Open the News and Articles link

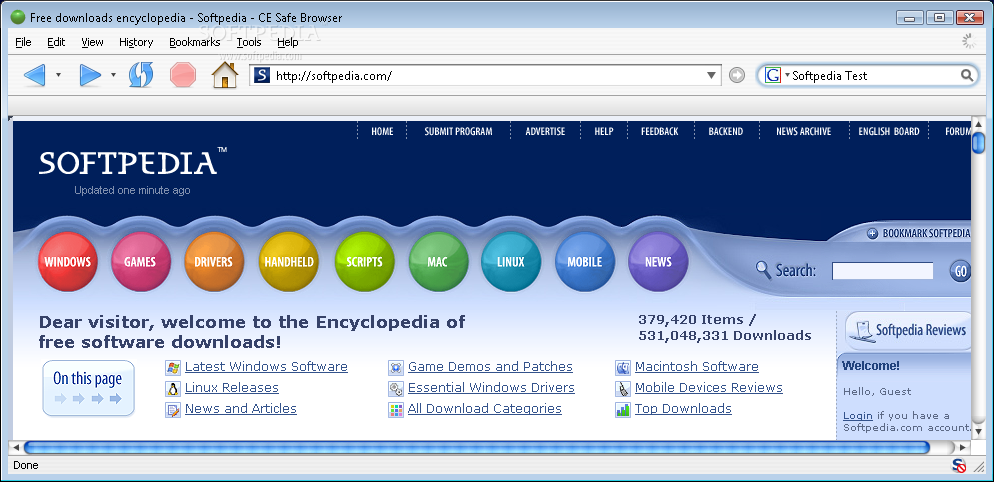(241, 408)
